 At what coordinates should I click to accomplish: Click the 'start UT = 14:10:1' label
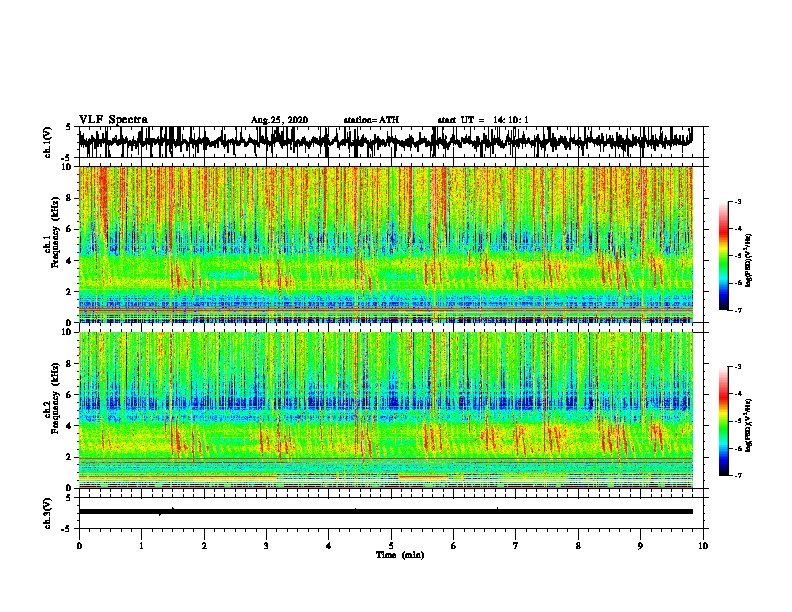tap(483, 120)
